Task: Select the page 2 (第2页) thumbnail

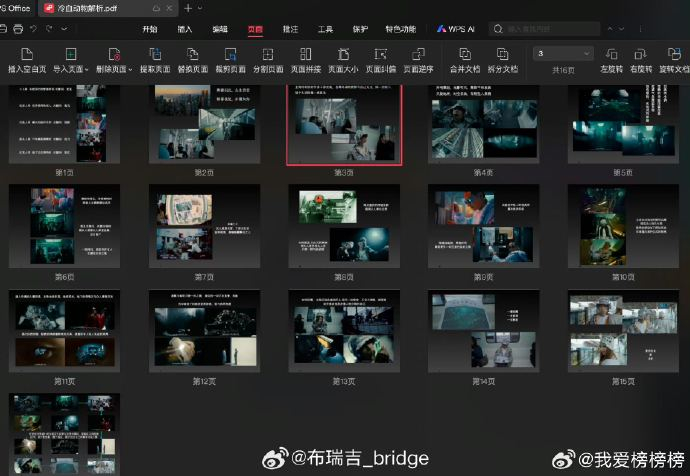Action: pos(204,124)
